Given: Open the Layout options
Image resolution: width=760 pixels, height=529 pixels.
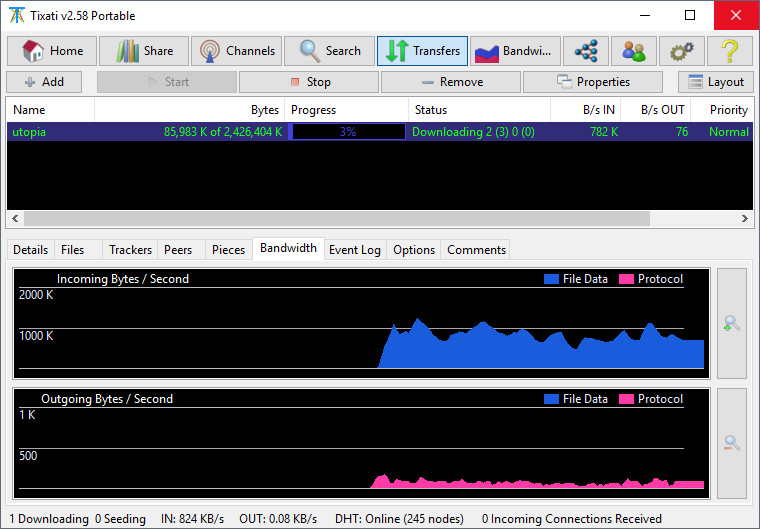Looking at the screenshot, I should (x=716, y=82).
